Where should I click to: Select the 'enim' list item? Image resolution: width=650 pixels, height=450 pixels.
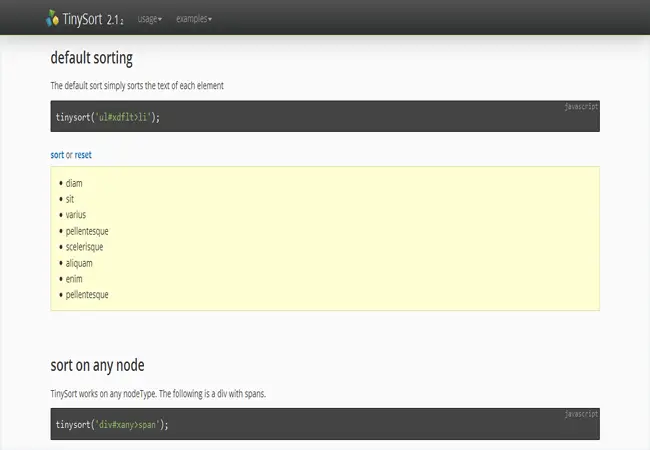pyautogui.click(x=74, y=279)
